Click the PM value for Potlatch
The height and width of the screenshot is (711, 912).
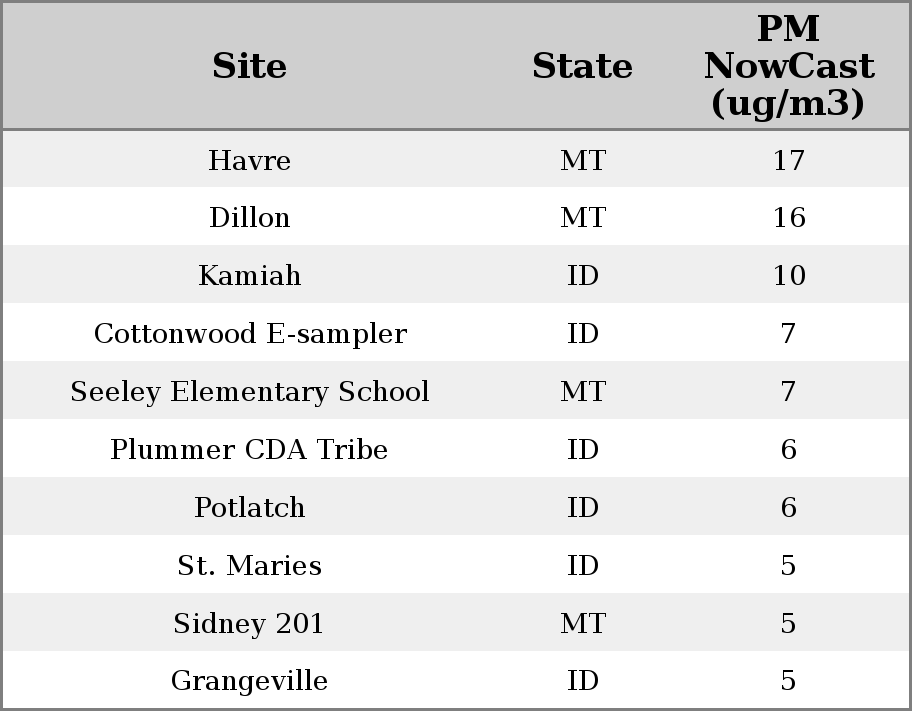click(788, 508)
